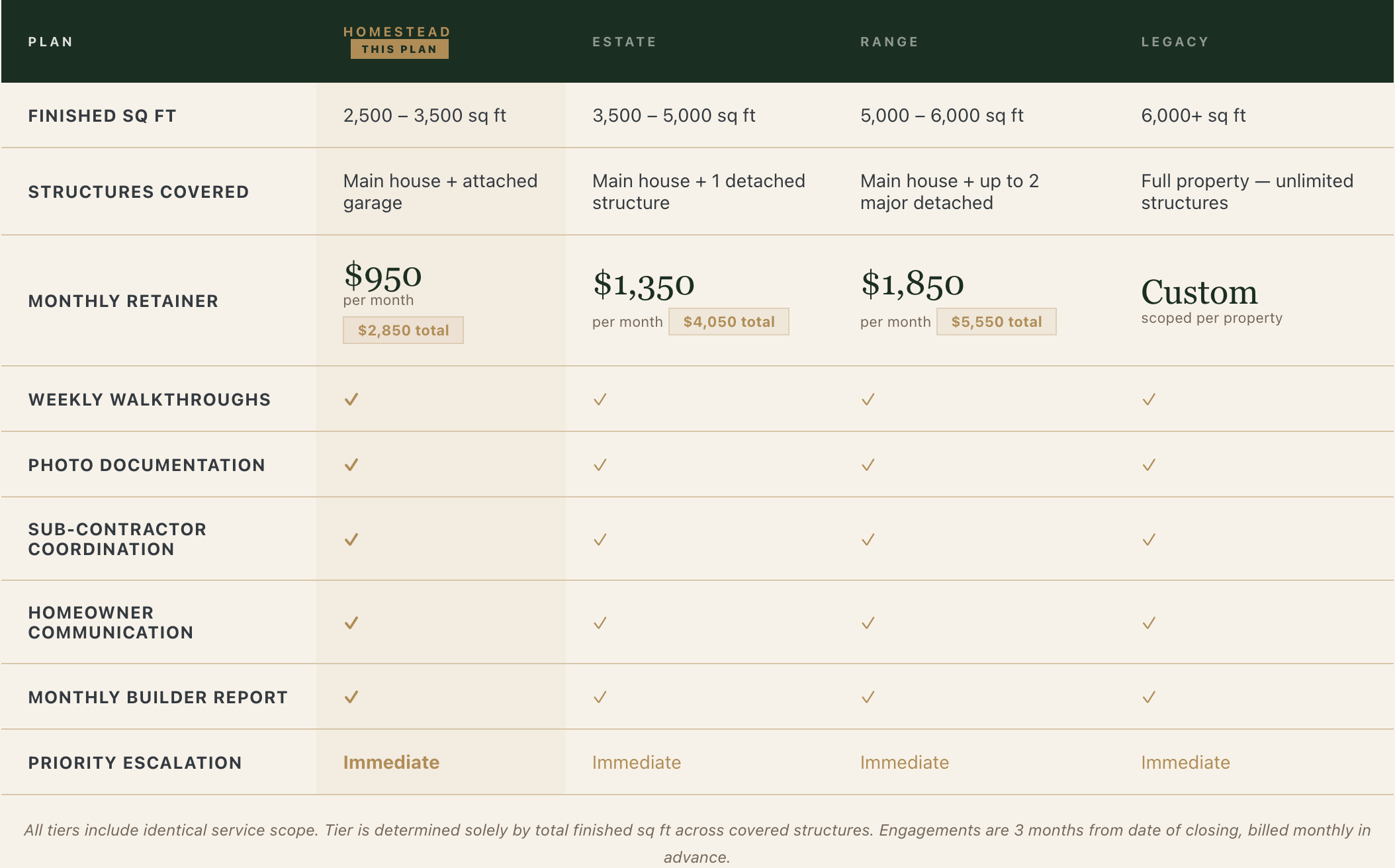Viewport: 1395px width, 868px height.
Task: Click the Legacy Sub-Contractor Coordination checkmark
Action: [x=1149, y=539]
